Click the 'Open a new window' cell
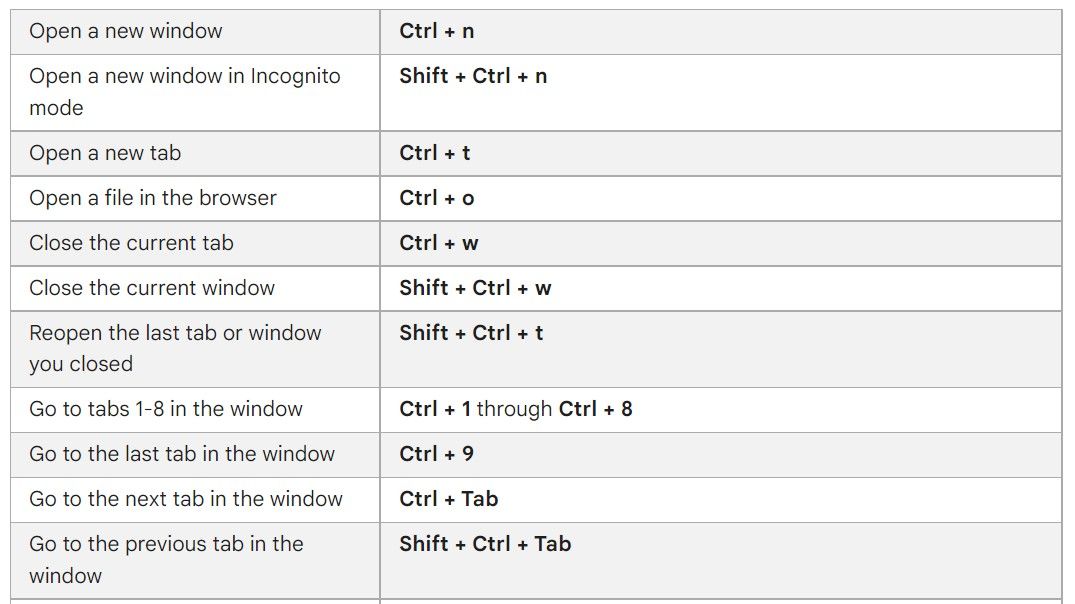This screenshot has height=604, width=1075. [x=195, y=32]
